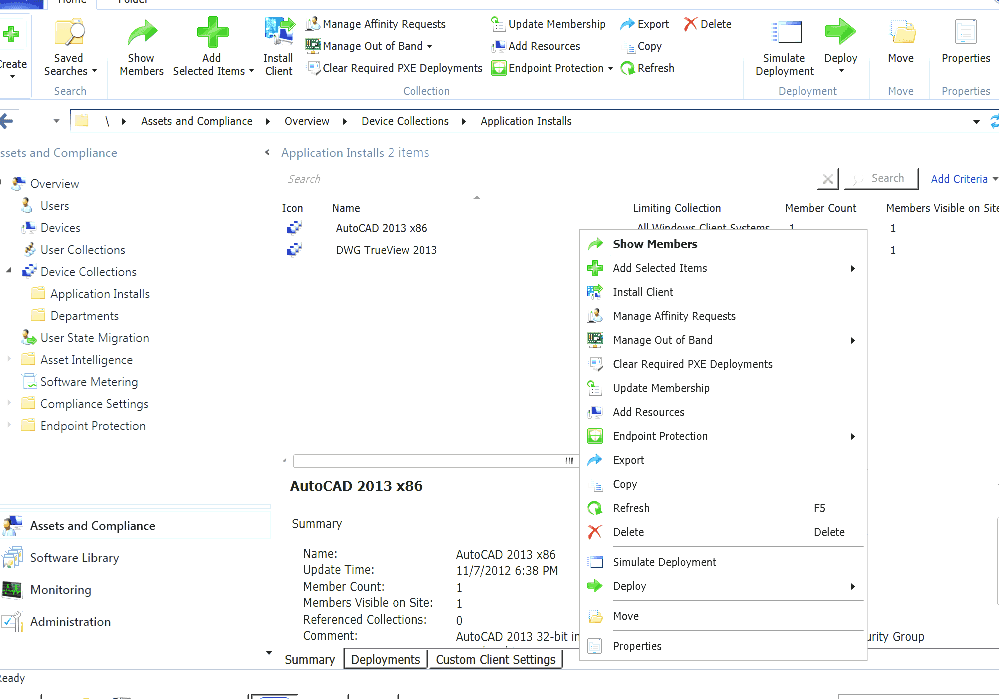The height and width of the screenshot is (699, 999).
Task: Click Delete in the ribbon
Action: point(708,24)
